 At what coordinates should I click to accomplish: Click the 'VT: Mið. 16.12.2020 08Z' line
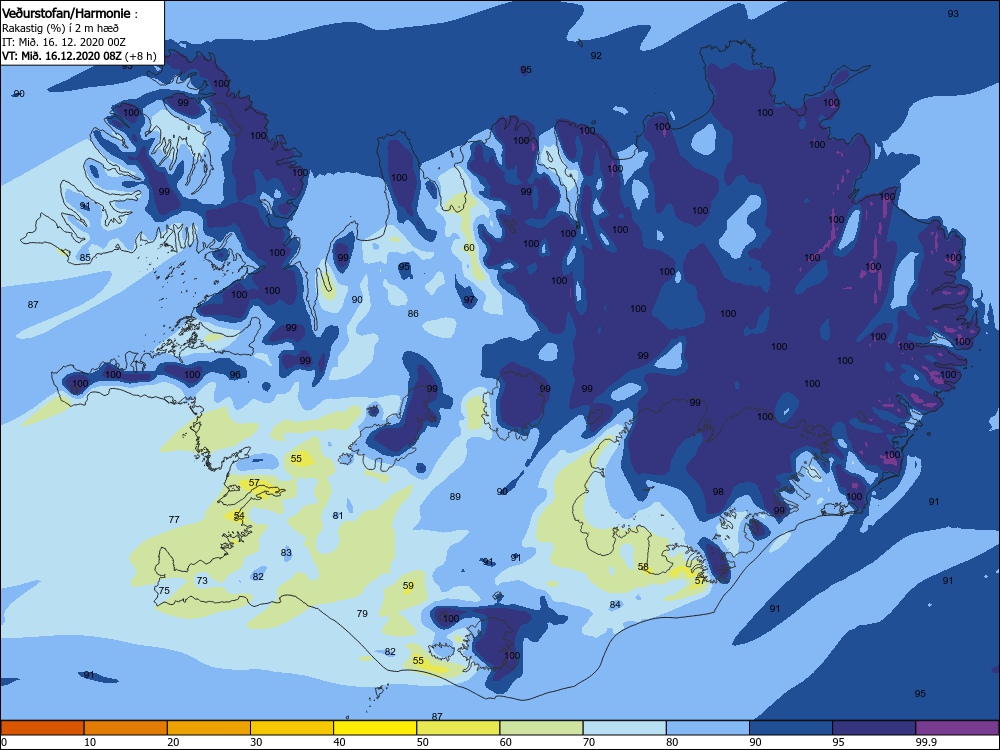61,55
